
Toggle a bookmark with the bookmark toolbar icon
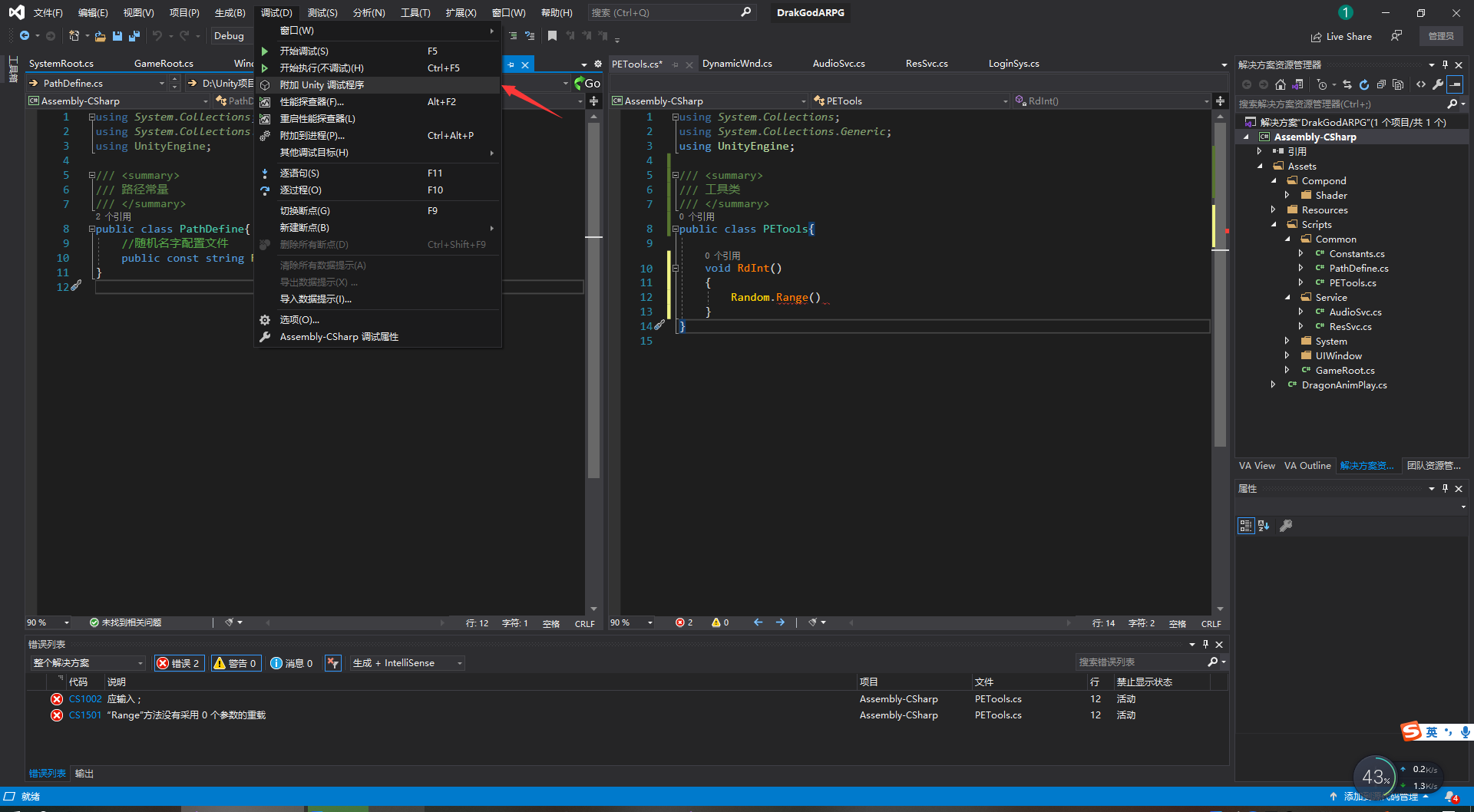tap(552, 36)
